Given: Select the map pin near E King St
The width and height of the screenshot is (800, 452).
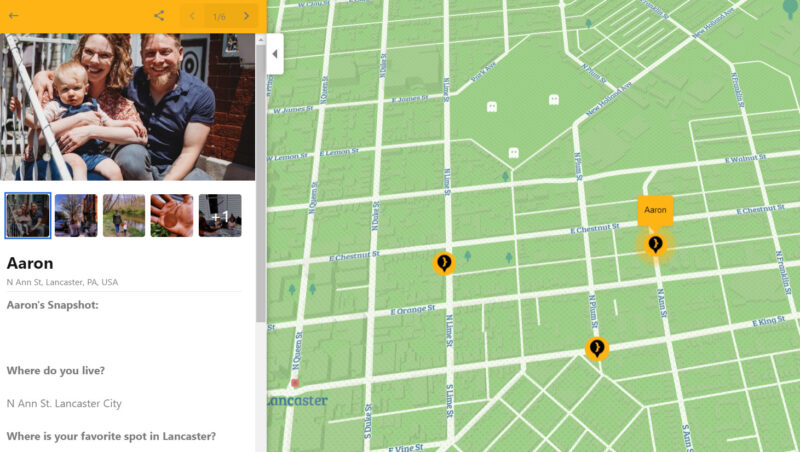Looking at the screenshot, I should [596, 349].
